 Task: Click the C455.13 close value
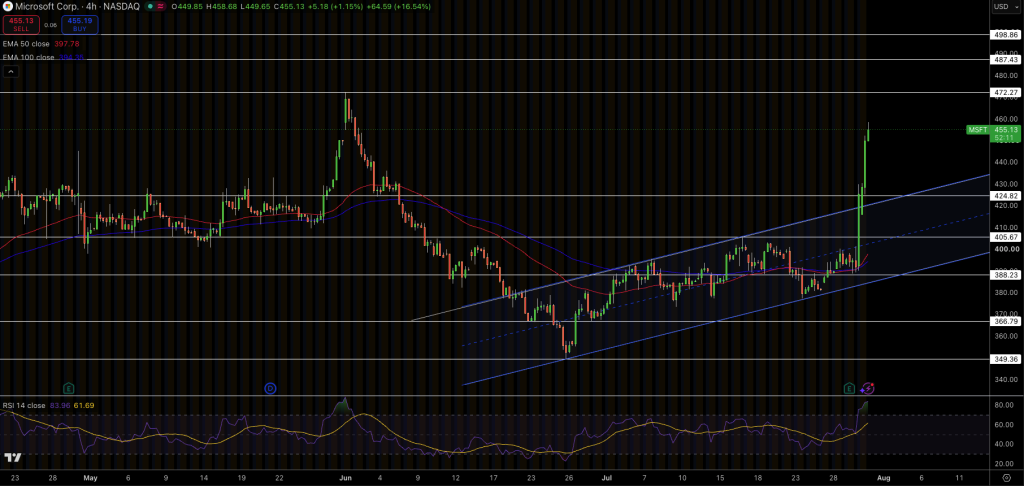[291, 6]
